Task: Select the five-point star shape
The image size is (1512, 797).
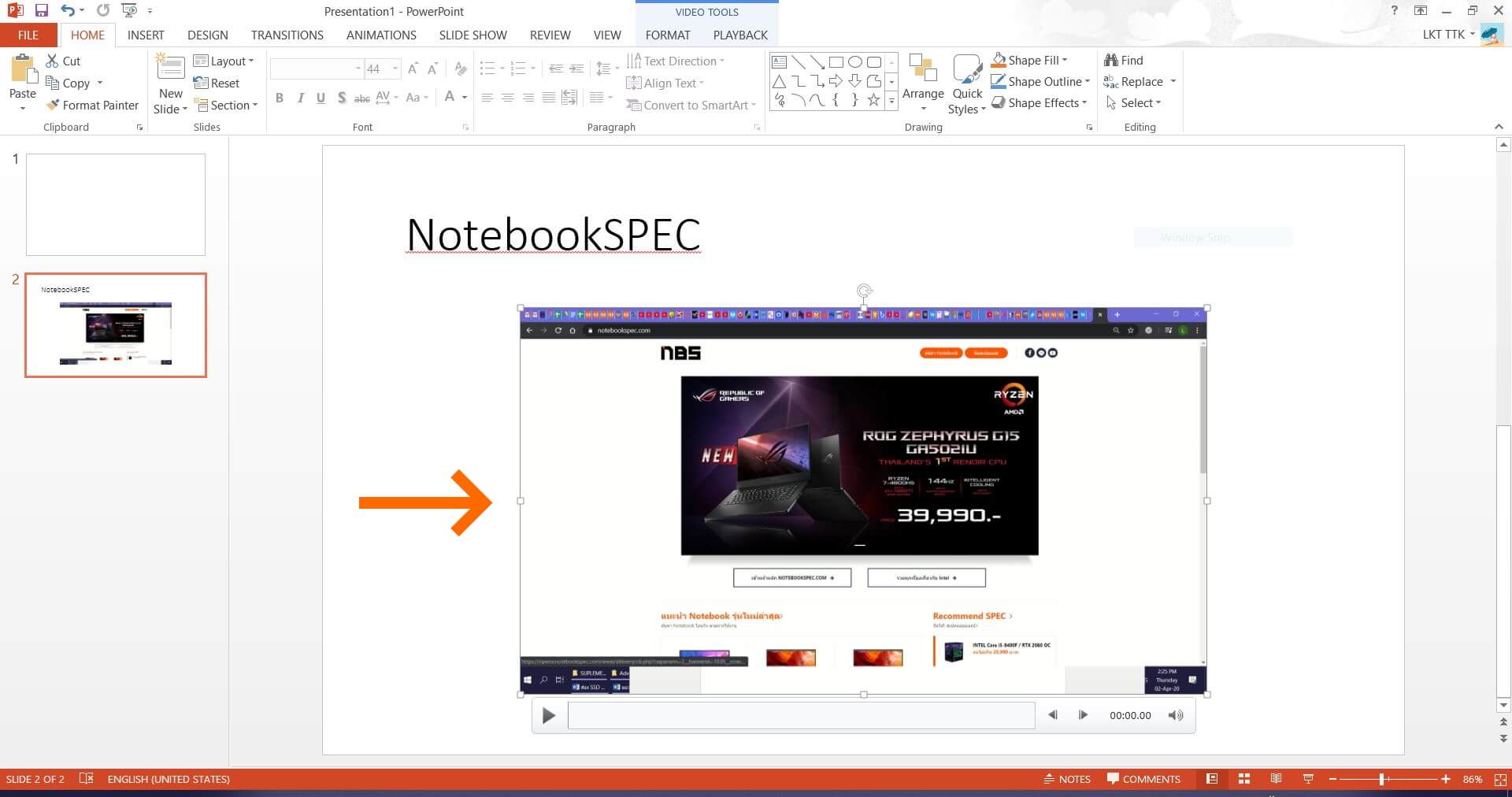Action: pyautogui.click(x=873, y=100)
